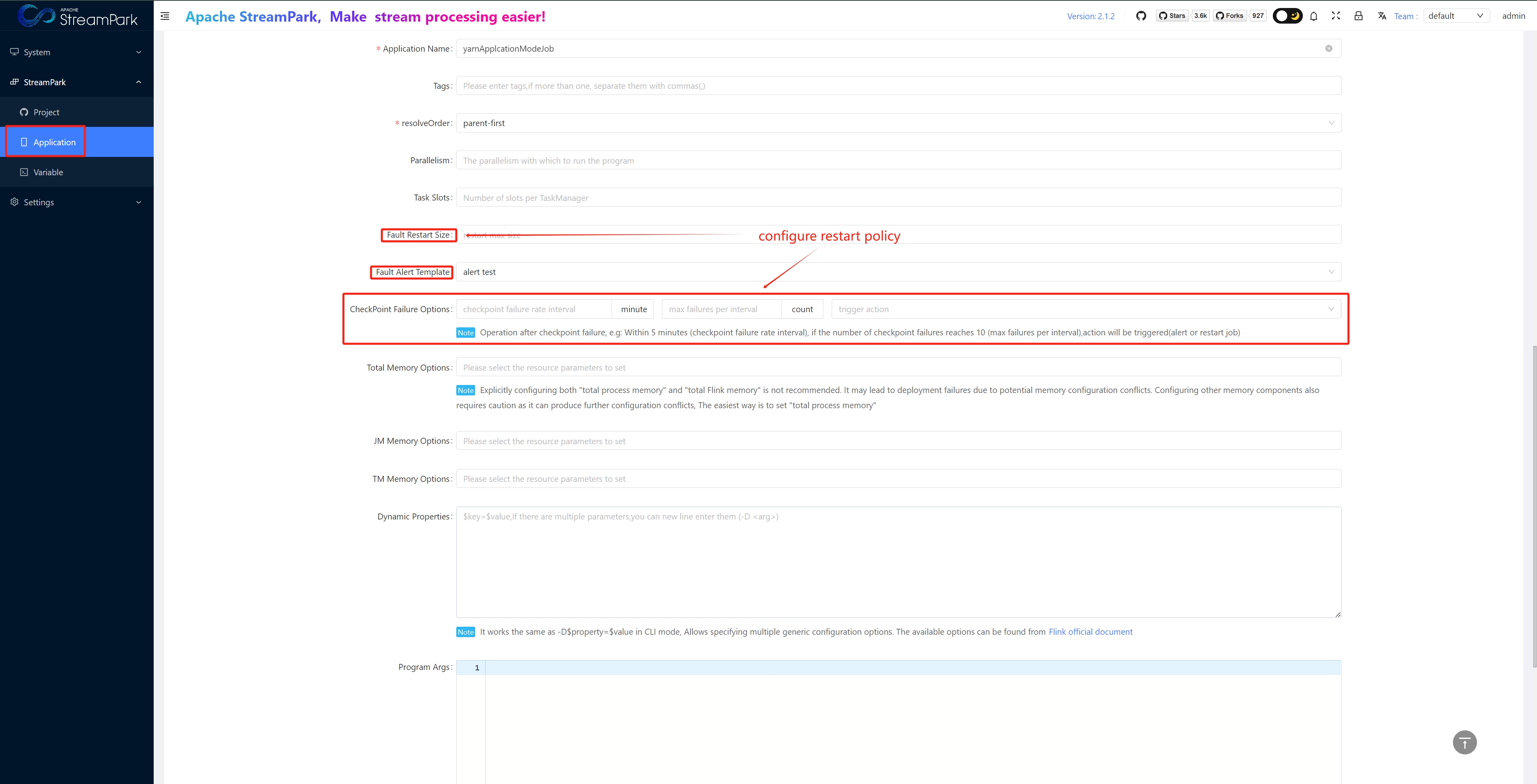Open the notifications bell
Image resolution: width=1537 pixels, height=784 pixels.
[x=1313, y=16]
